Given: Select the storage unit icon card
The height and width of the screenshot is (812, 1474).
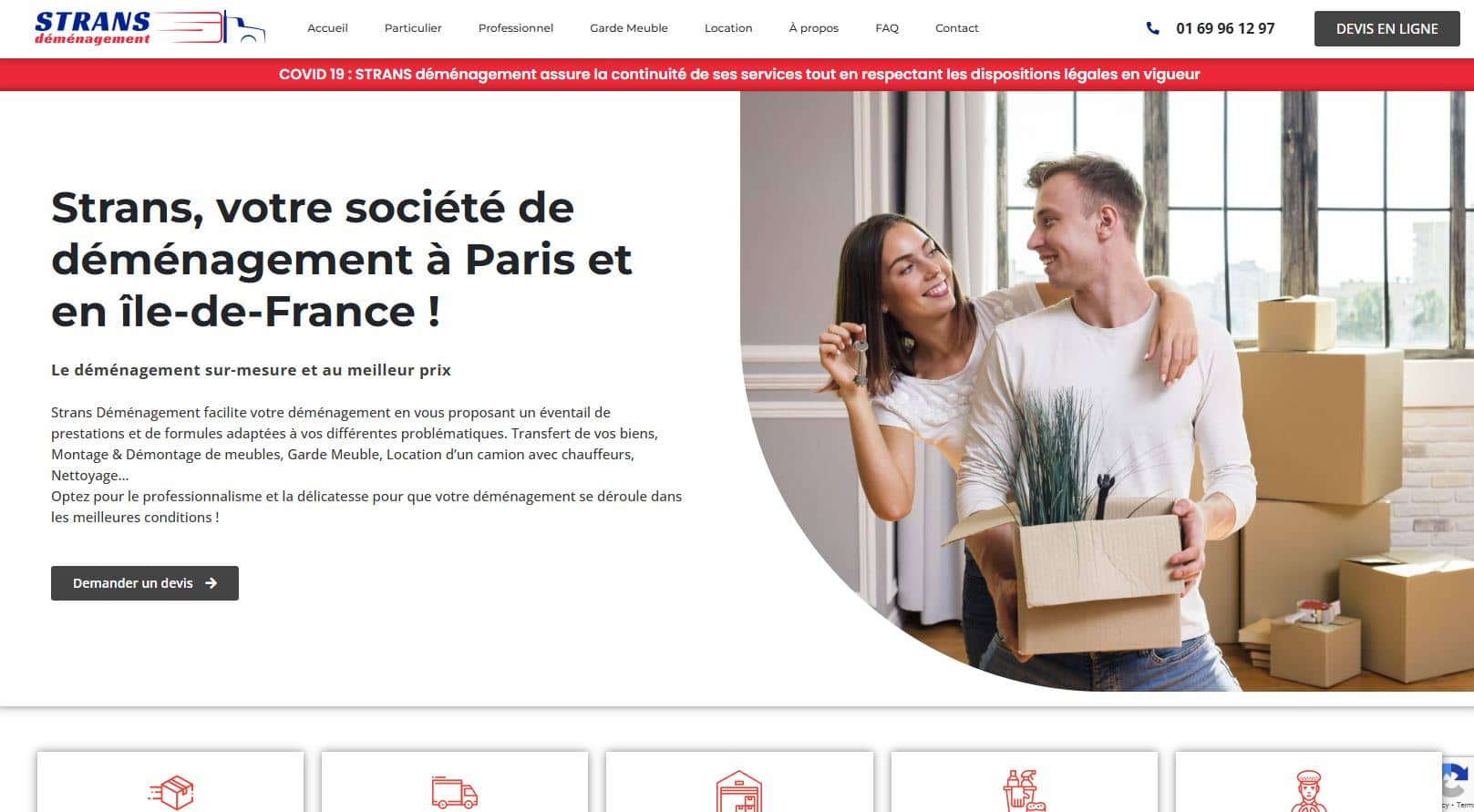Looking at the screenshot, I should click(739, 782).
